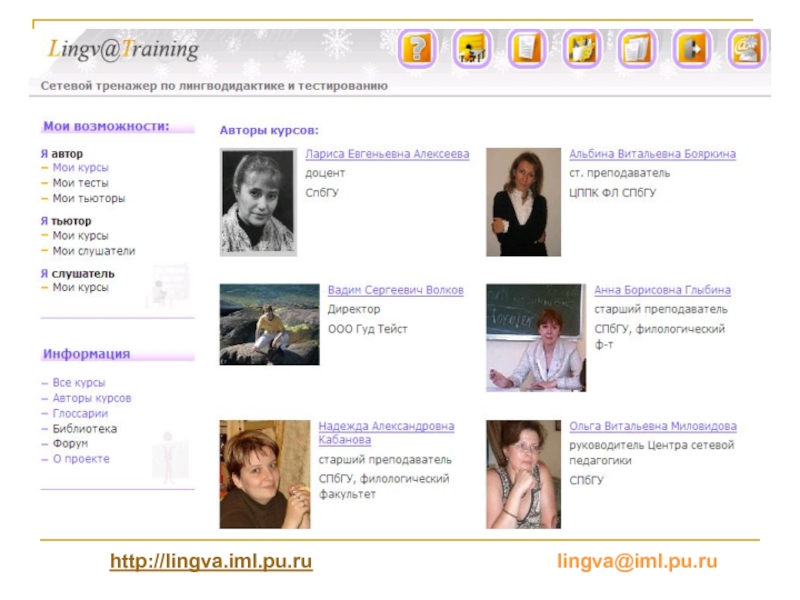This screenshot has width=800, height=600.
Task: Click the 'ЦППК ФЛ СПбГУ' text
Action: pyautogui.click(x=613, y=192)
